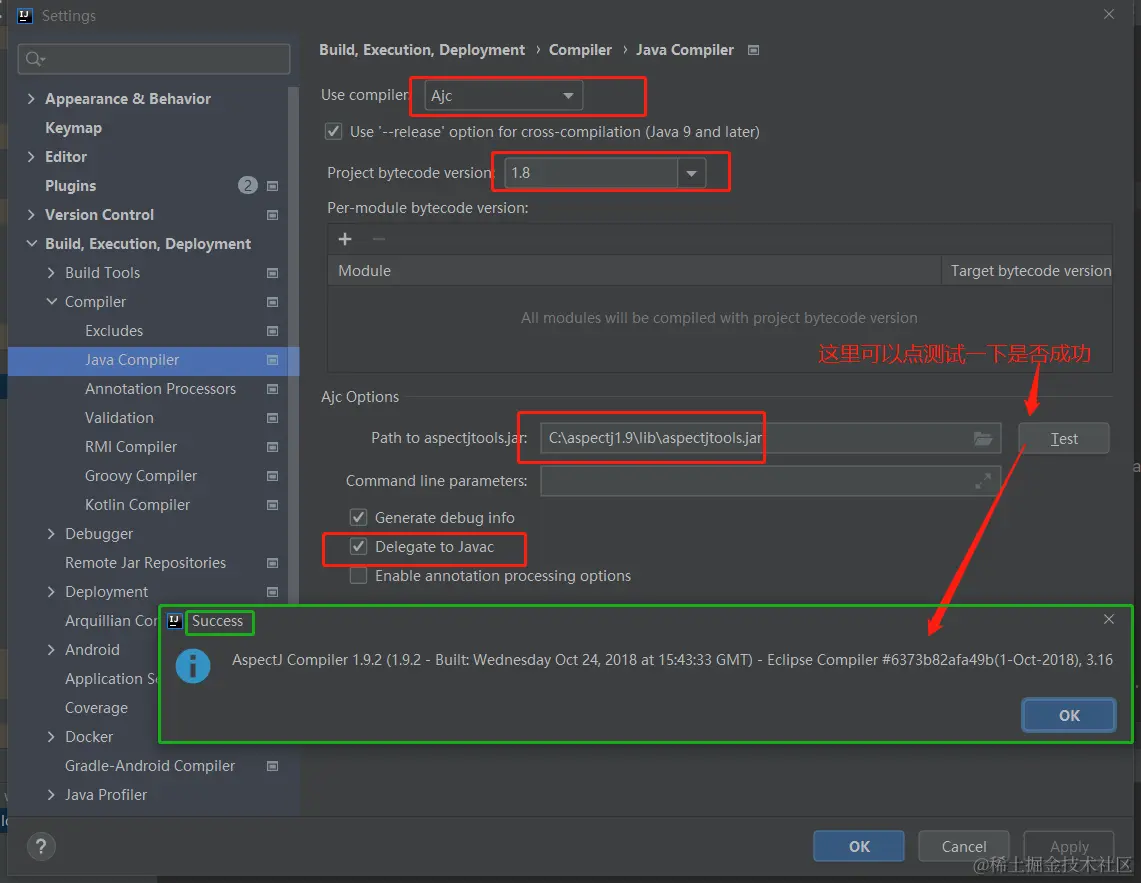The image size is (1141, 883).
Task: Toggle the '--release' cross-compilation checkbox
Action: (333, 132)
